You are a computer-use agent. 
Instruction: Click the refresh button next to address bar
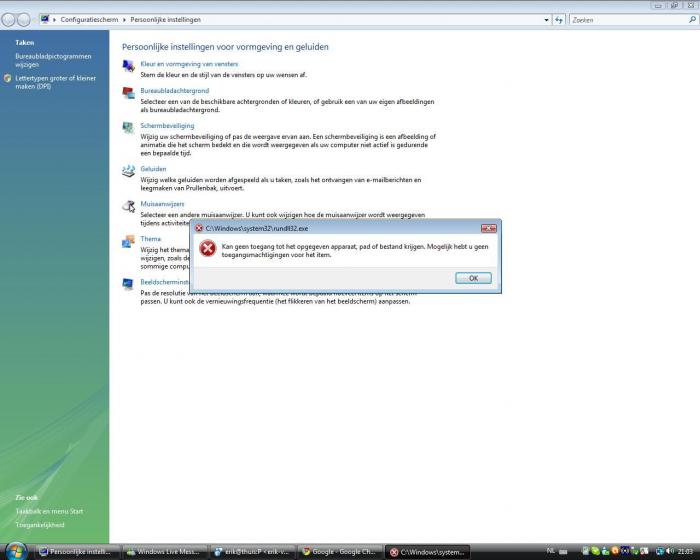[x=559, y=20]
